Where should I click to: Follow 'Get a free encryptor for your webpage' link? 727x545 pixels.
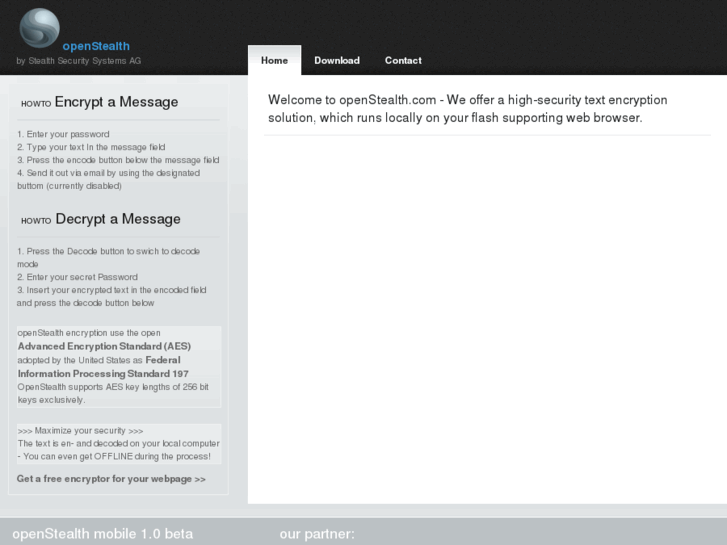111,479
